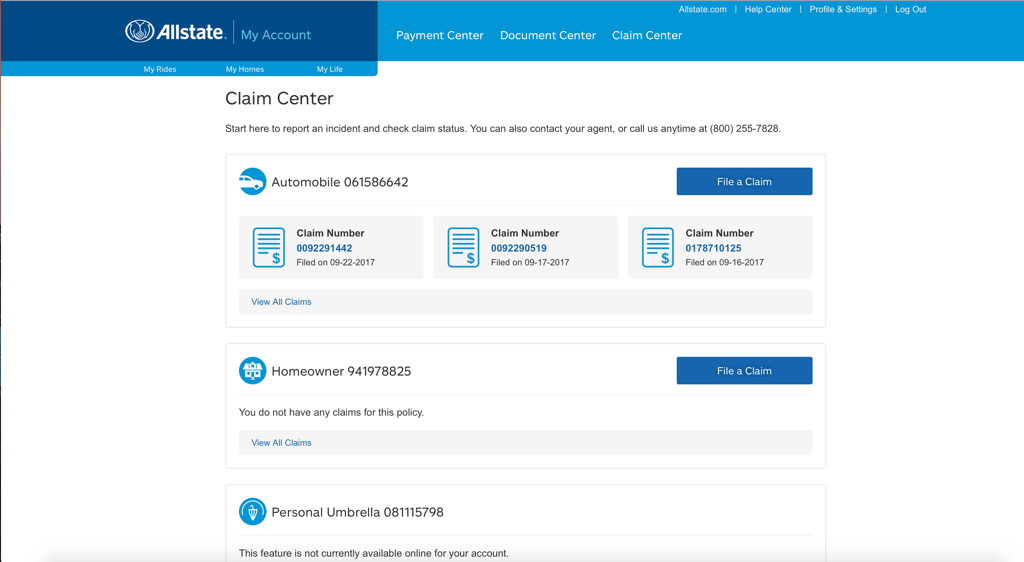Image resolution: width=1024 pixels, height=562 pixels.
Task: Open the Claim Center menu
Action: (647, 35)
